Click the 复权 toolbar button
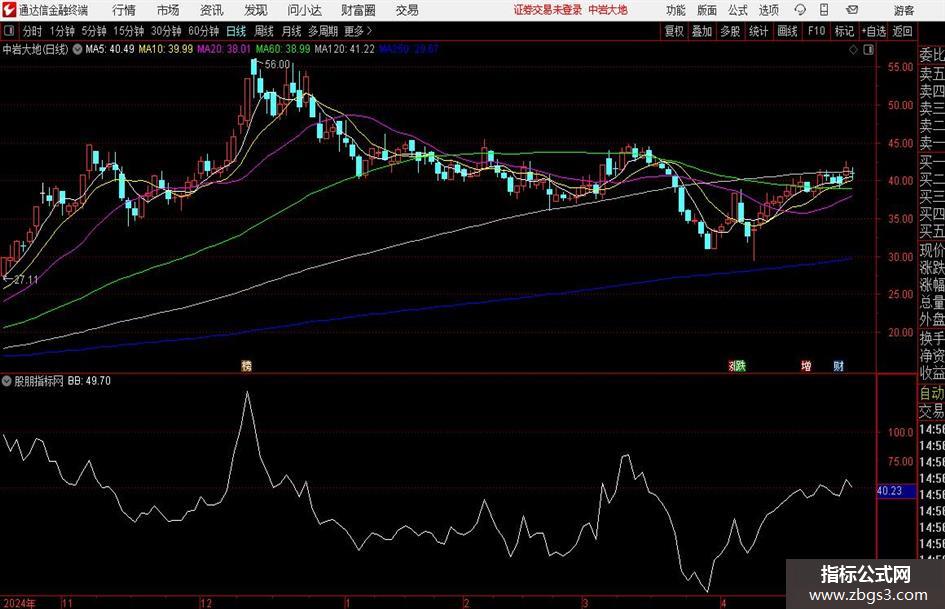Viewport: 945px width, 609px height. (674, 31)
